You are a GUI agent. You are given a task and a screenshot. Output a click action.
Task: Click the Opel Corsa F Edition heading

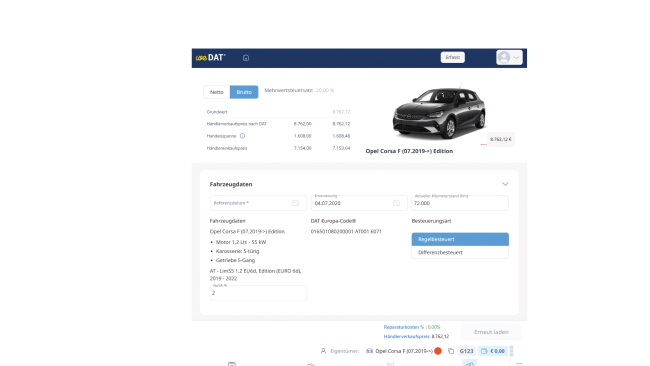409,151
